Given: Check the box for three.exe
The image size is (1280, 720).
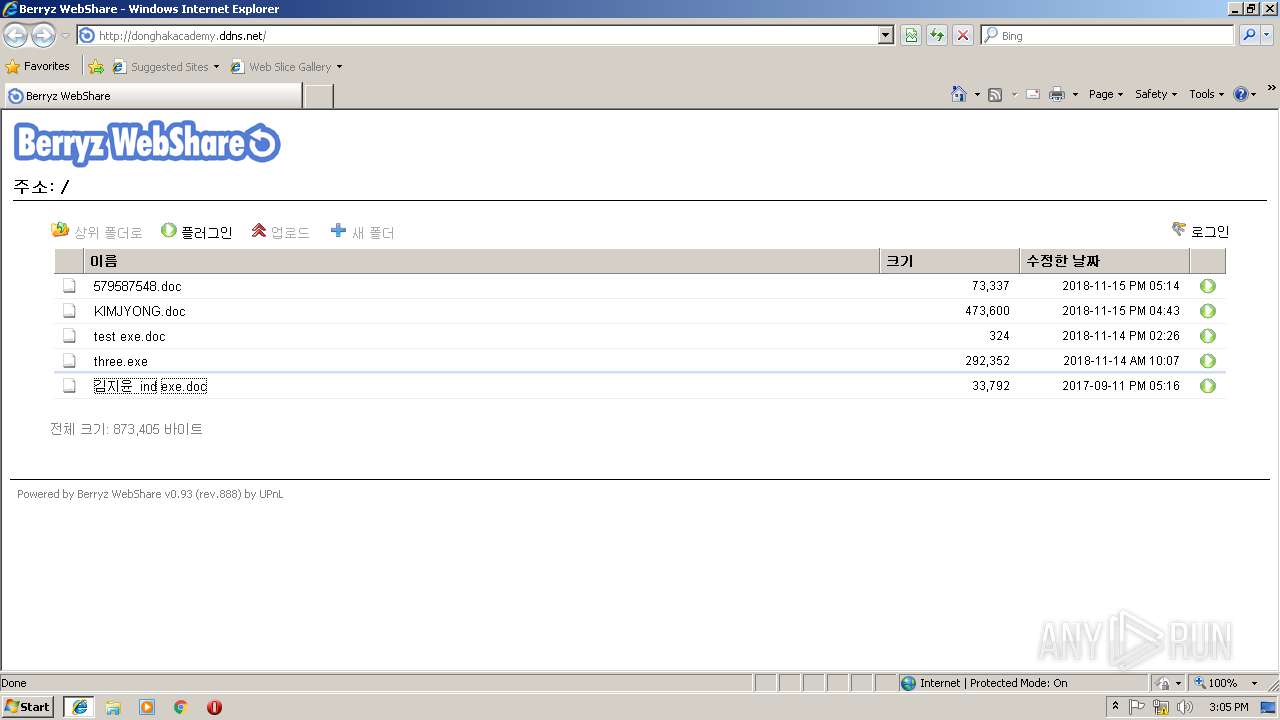Looking at the screenshot, I should pos(69,361).
